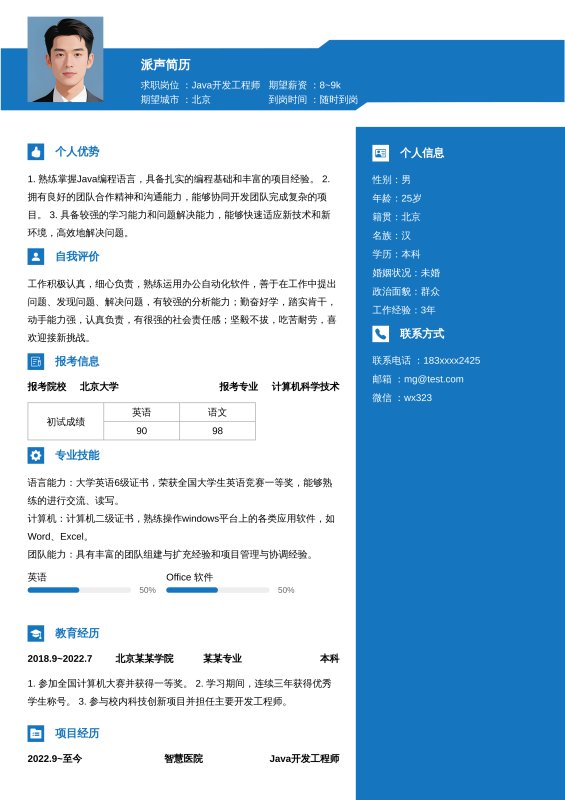Click the 个人信息 sidebar heading
The width and height of the screenshot is (565, 800).
[x=422, y=153]
